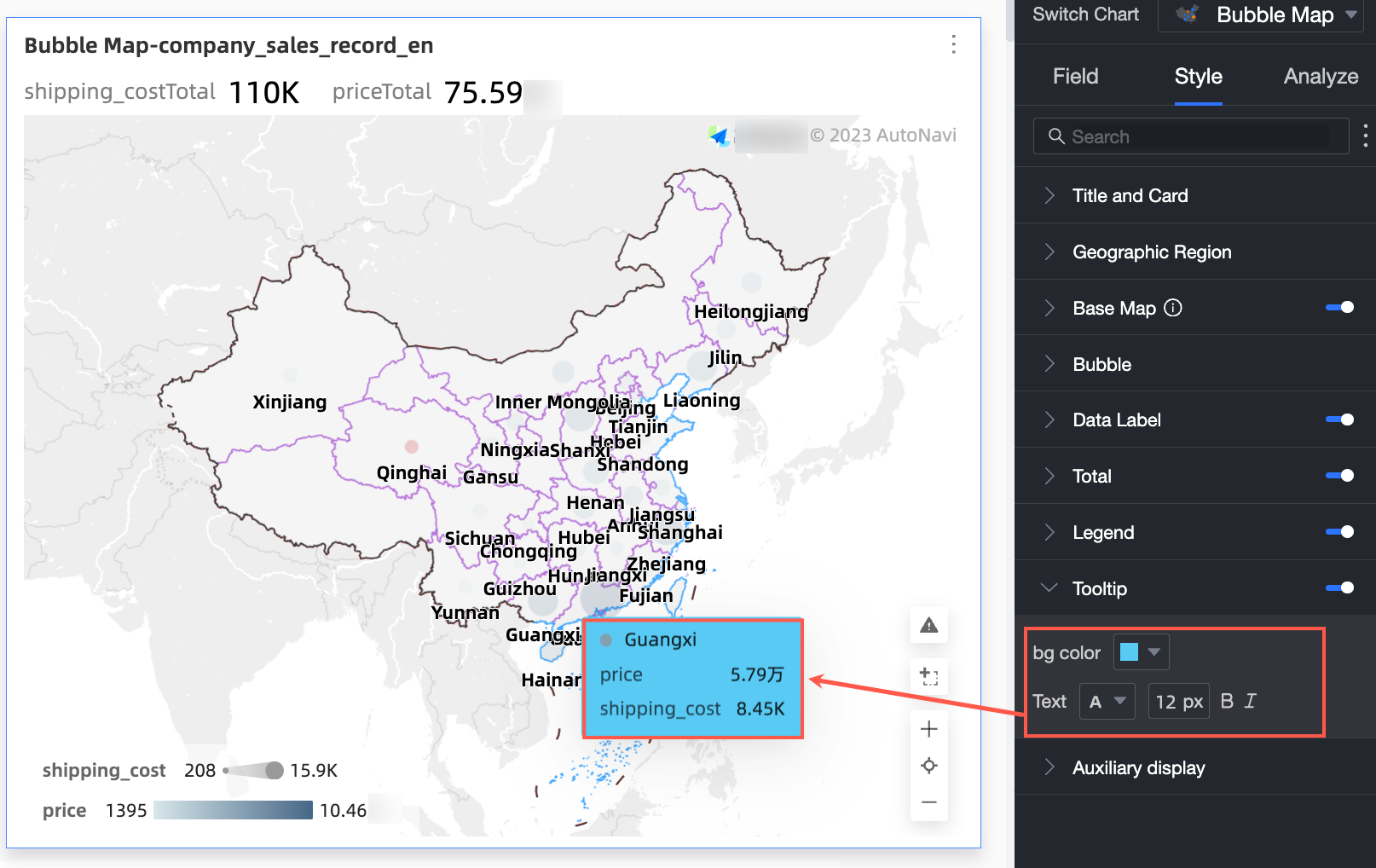Click the map zoom-out minus icon
1376x868 pixels.
pos(928,802)
